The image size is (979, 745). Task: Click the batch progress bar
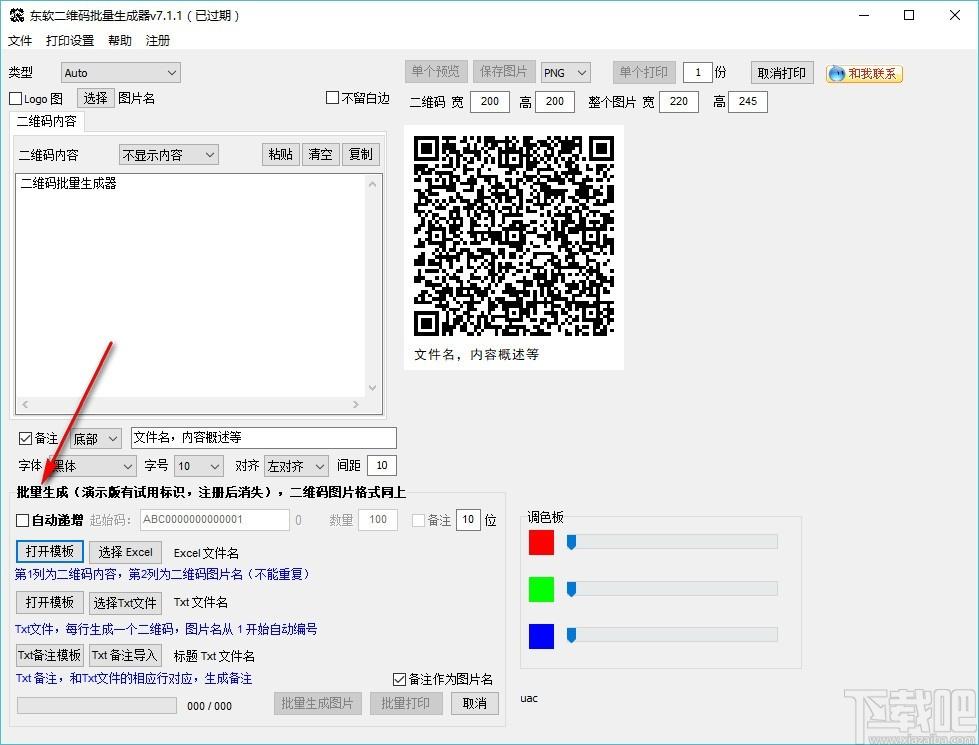(97, 705)
